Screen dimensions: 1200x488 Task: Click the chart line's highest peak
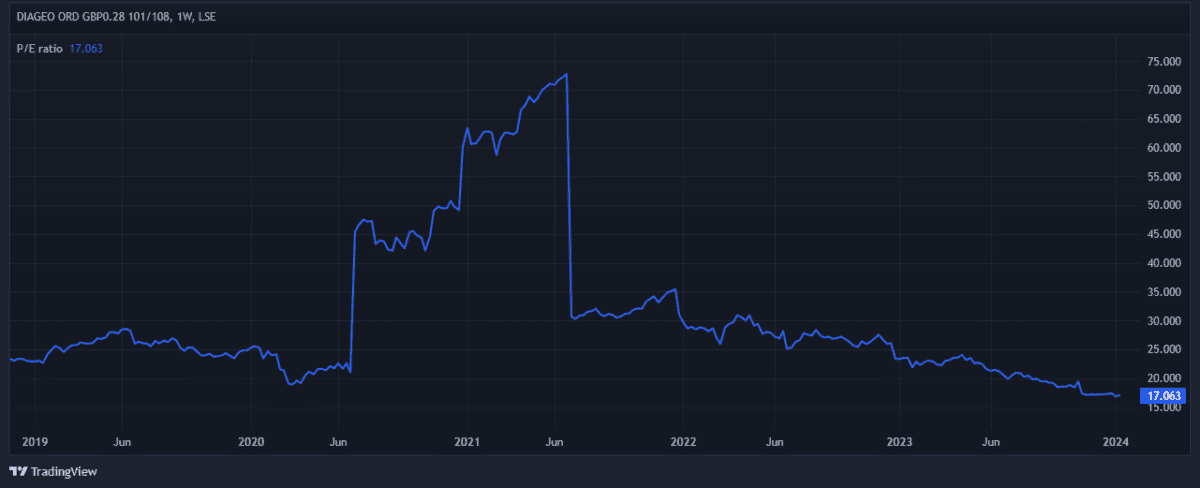(x=567, y=75)
